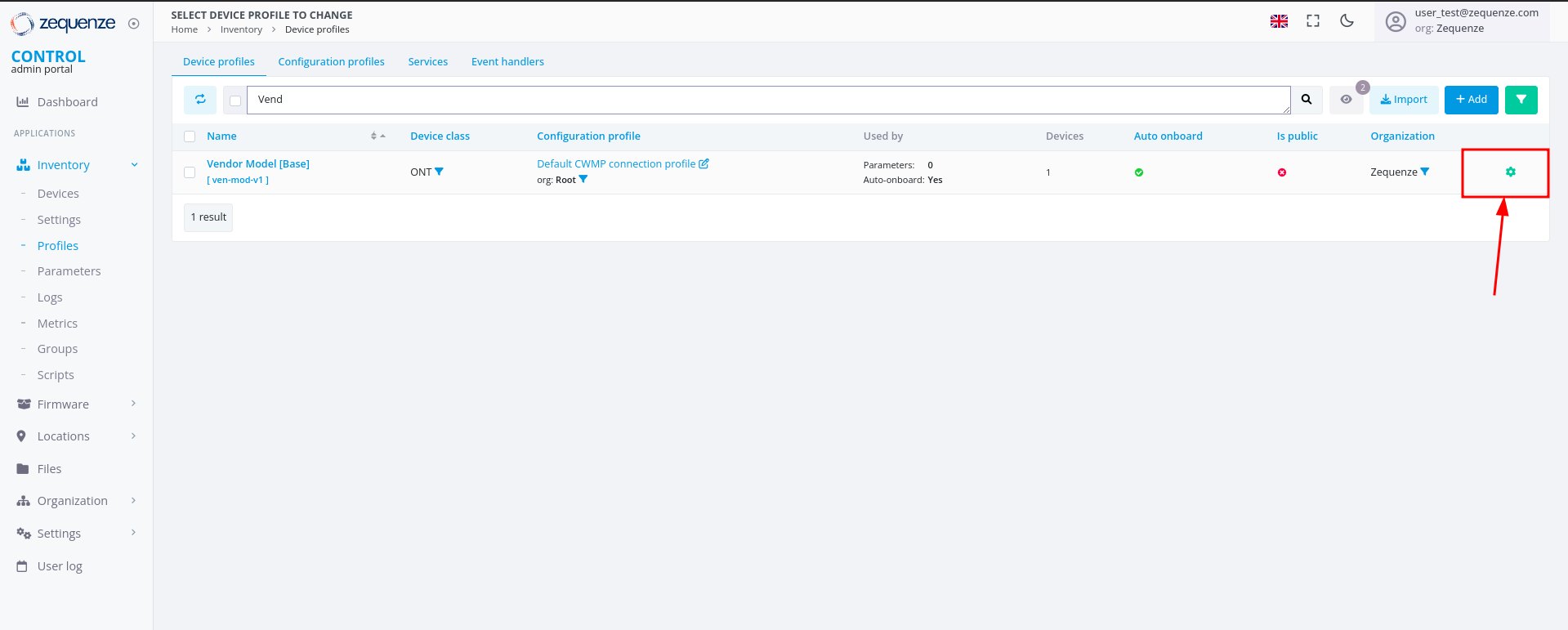Image resolution: width=1568 pixels, height=630 pixels.
Task: Open the Event handlers tab
Action: pos(507,62)
